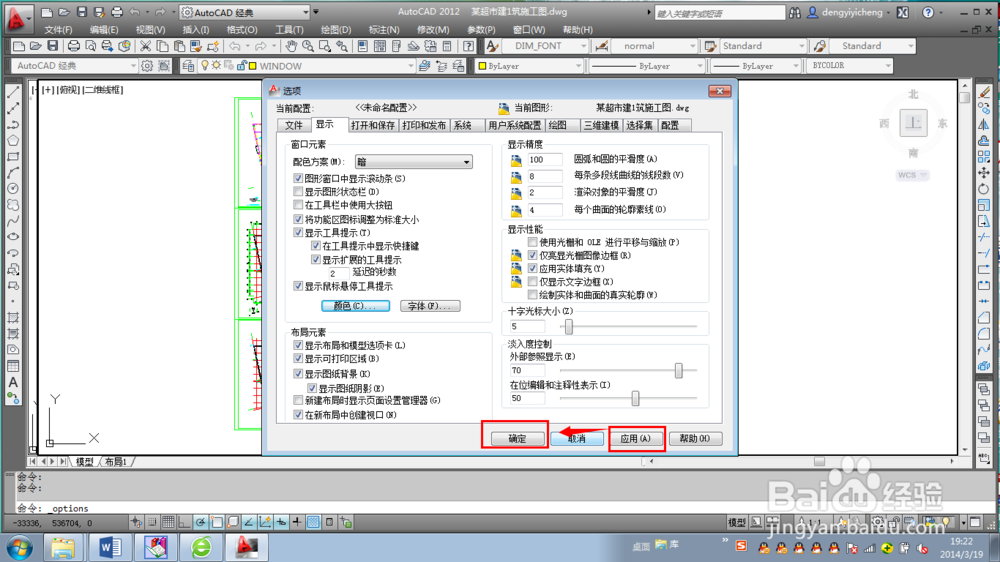Open the AutoCAD 经典 workspace dropdown in title bar

(245, 12)
